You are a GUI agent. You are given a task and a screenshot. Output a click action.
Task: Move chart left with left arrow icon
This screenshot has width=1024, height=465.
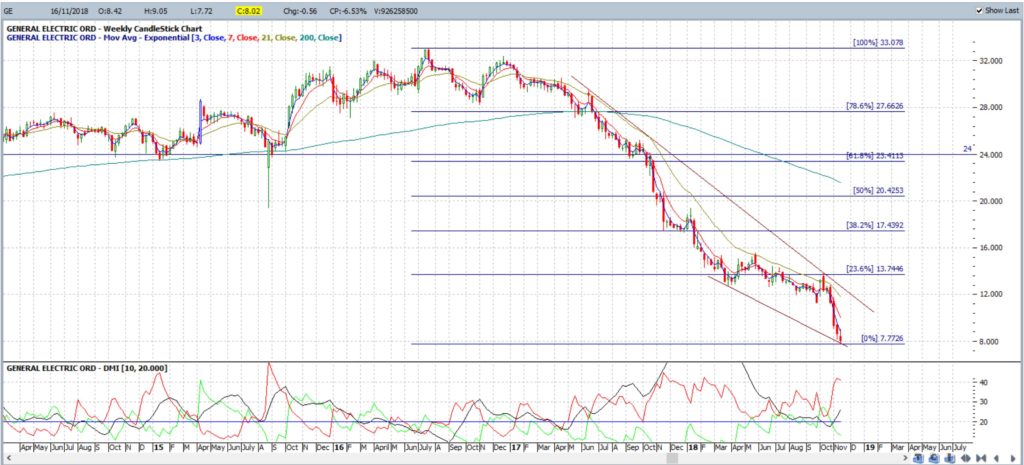[x=997, y=458]
